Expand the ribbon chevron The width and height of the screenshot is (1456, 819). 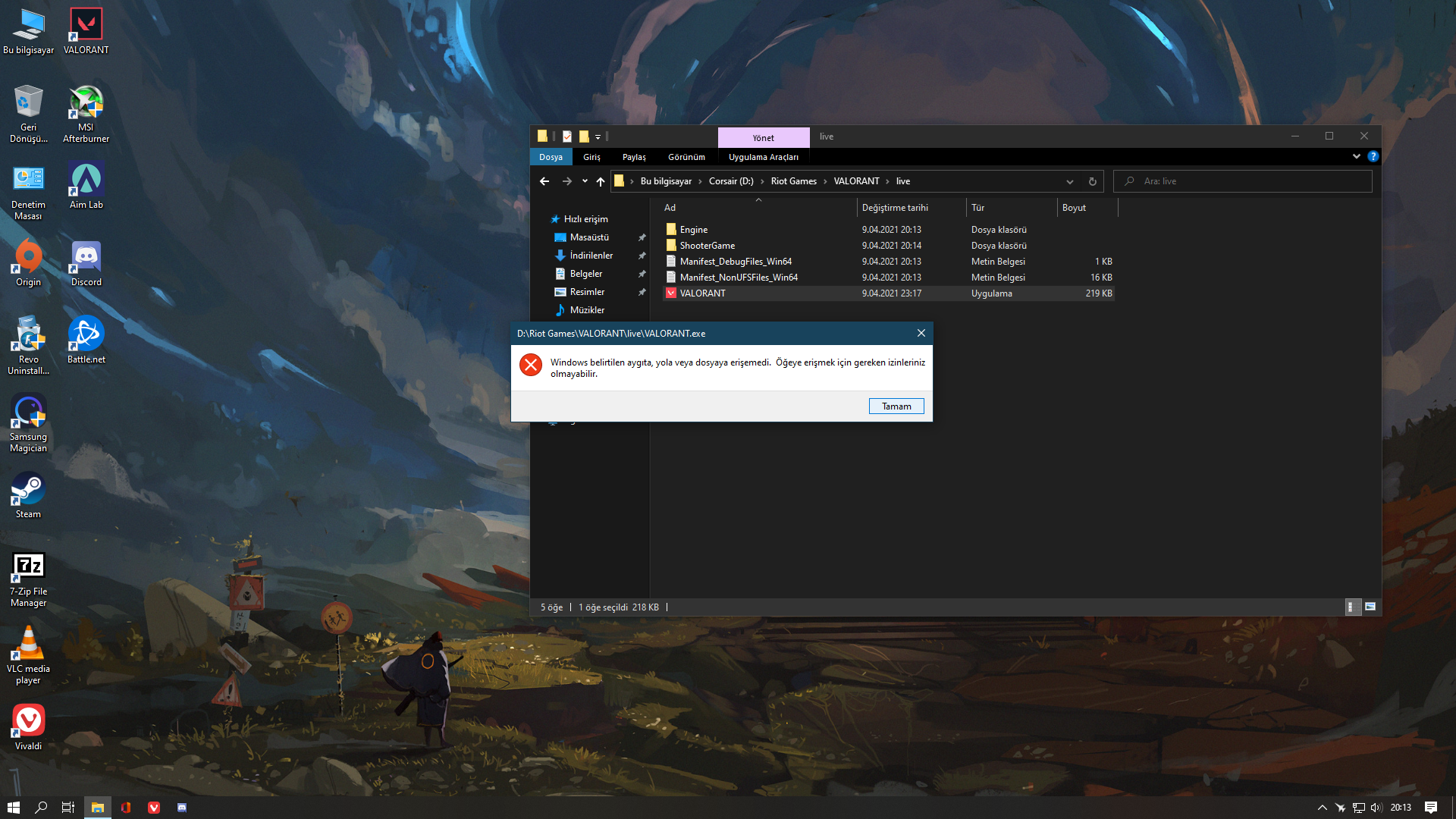tap(1356, 156)
